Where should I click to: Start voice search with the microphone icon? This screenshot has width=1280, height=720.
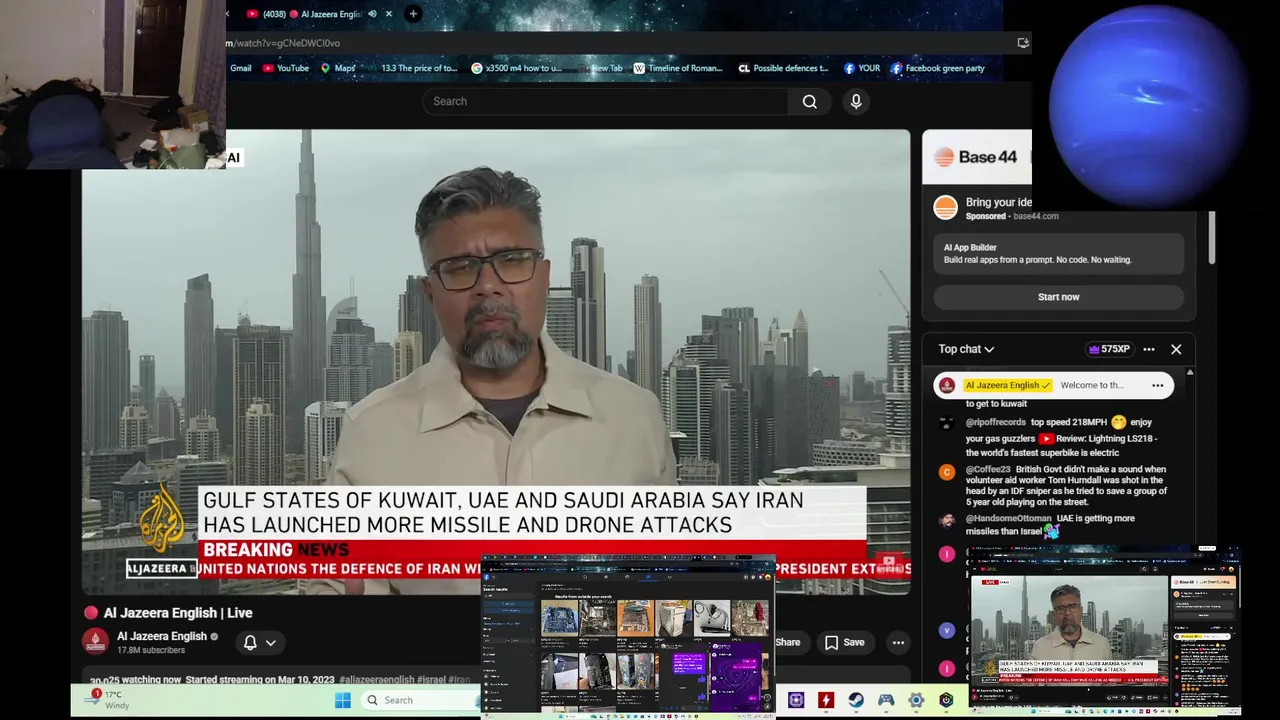[856, 101]
